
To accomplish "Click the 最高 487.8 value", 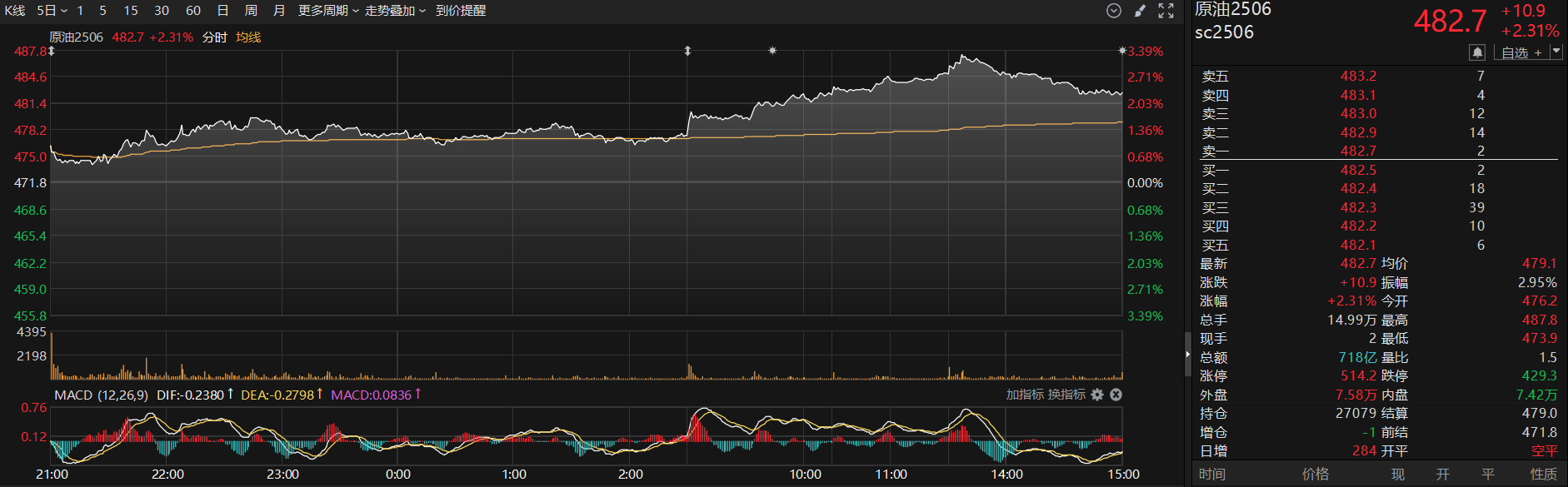I will click(1539, 320).
